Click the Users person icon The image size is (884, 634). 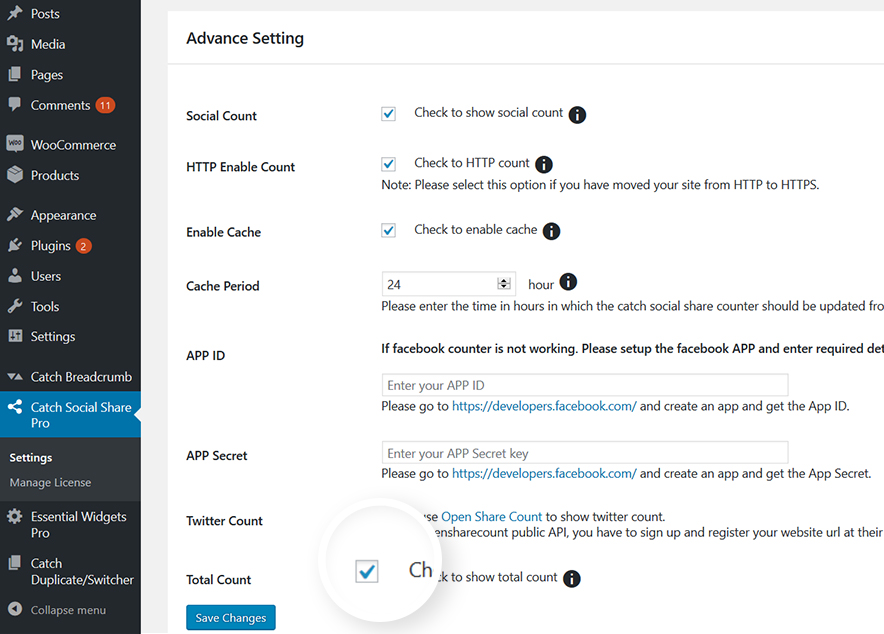click(x=15, y=276)
